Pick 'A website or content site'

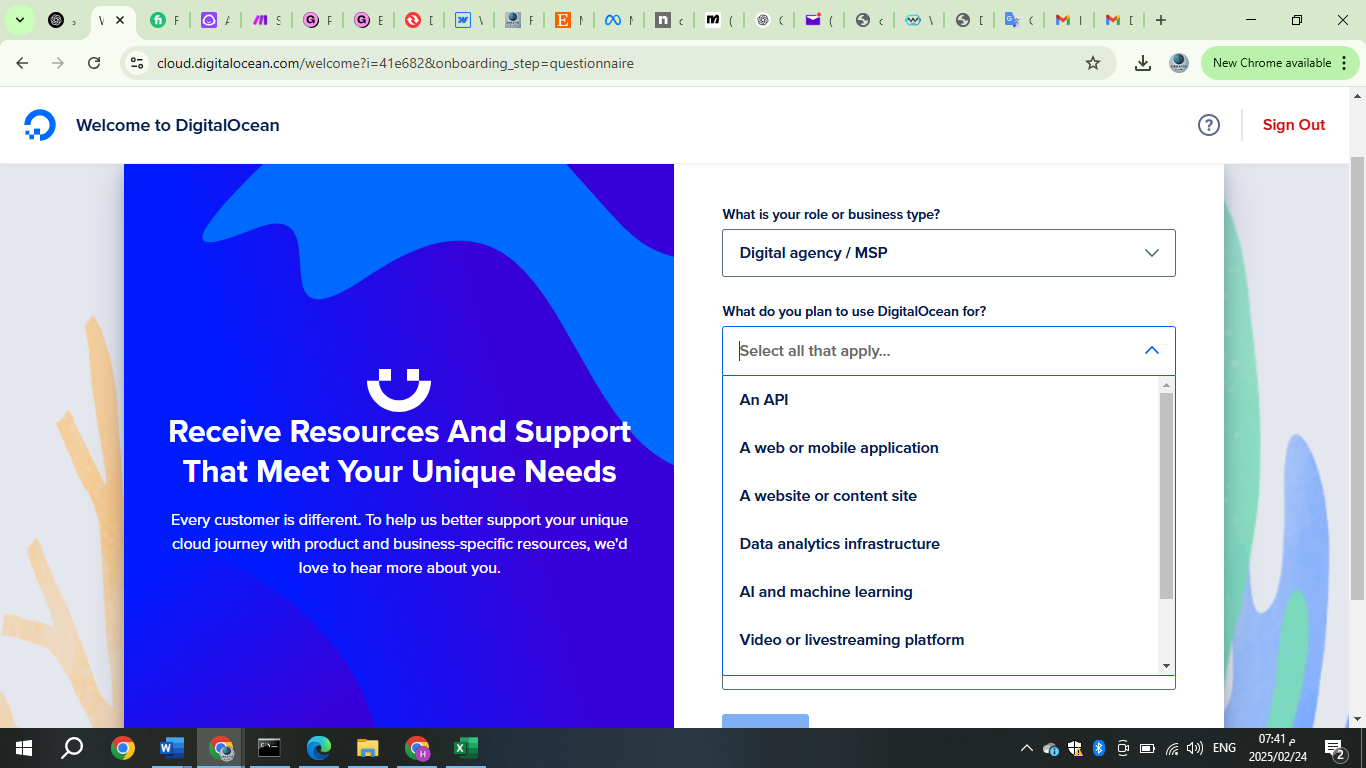[941, 496]
